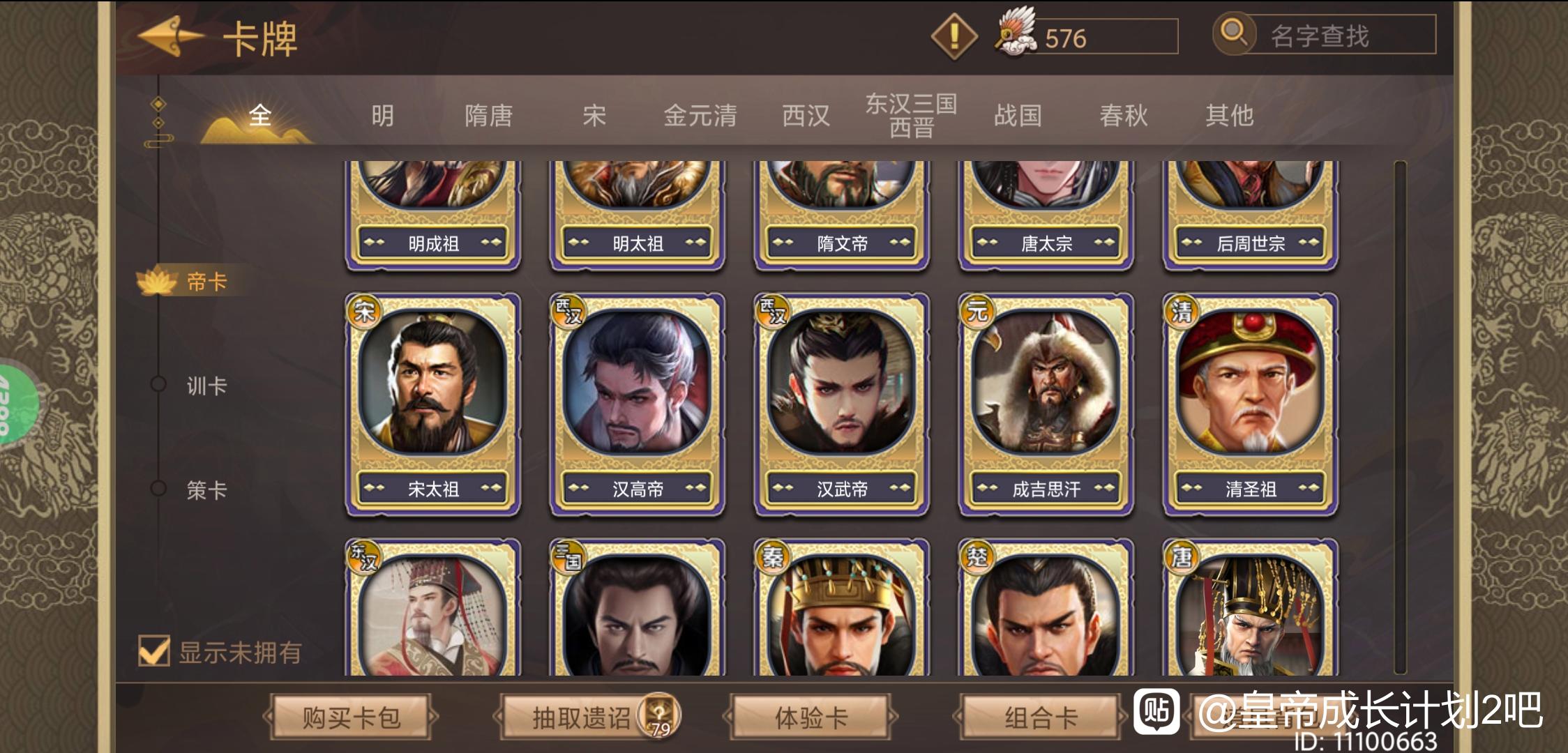Tap the golden back arrow icon
Viewport: 1568px width, 753px height.
click(172, 36)
